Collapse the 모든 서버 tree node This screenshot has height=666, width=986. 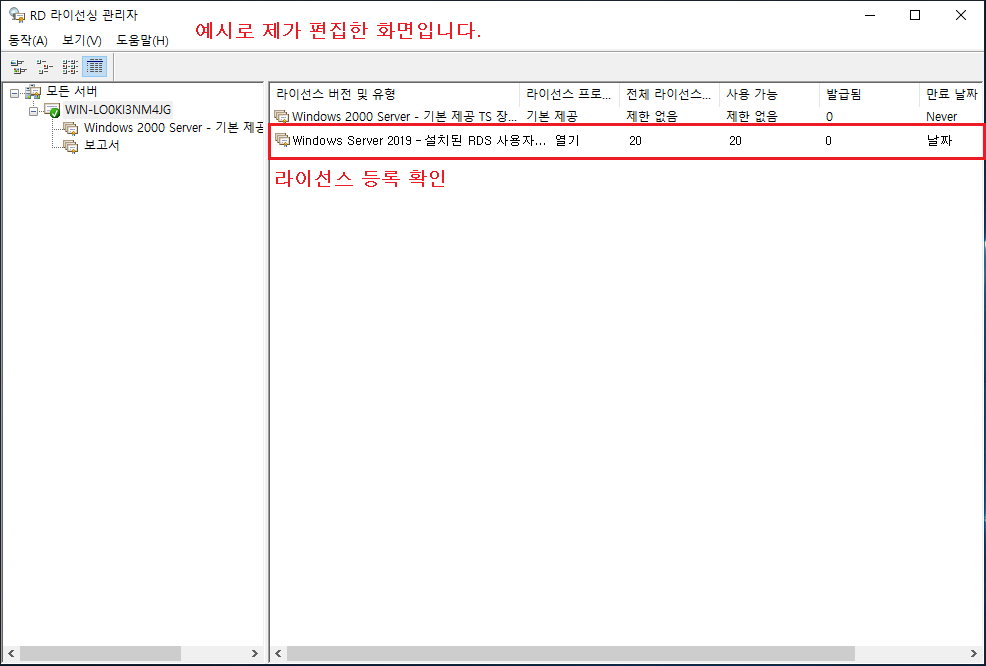pyautogui.click(x=14, y=93)
